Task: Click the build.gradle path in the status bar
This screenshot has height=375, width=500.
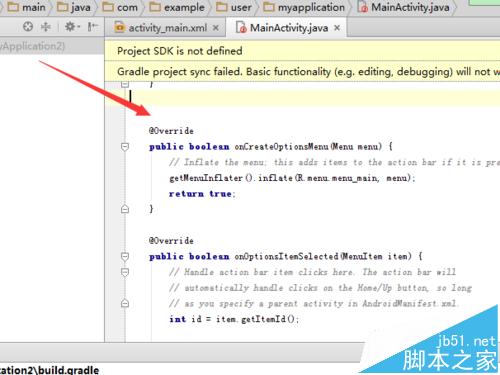Action: pos(49,370)
